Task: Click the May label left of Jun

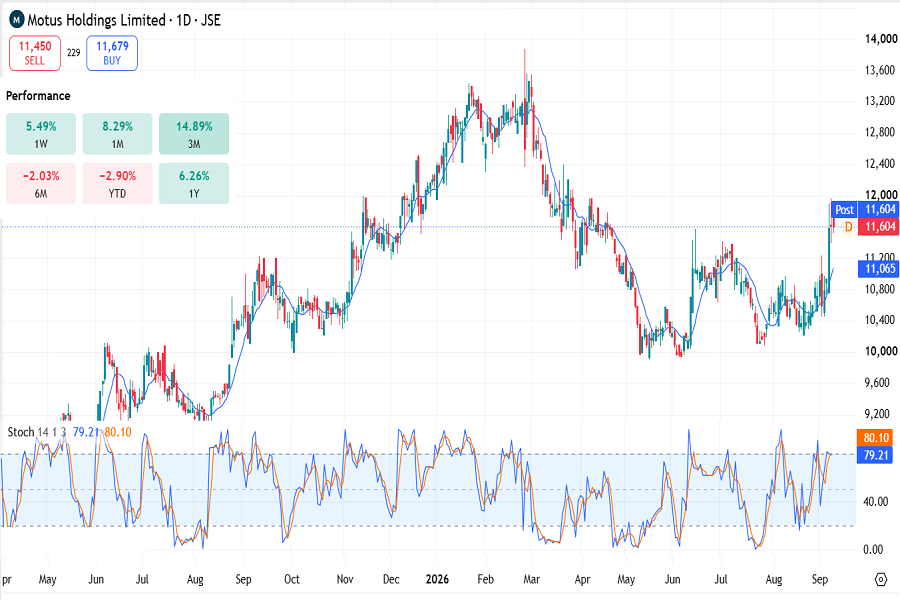Action: [48, 579]
